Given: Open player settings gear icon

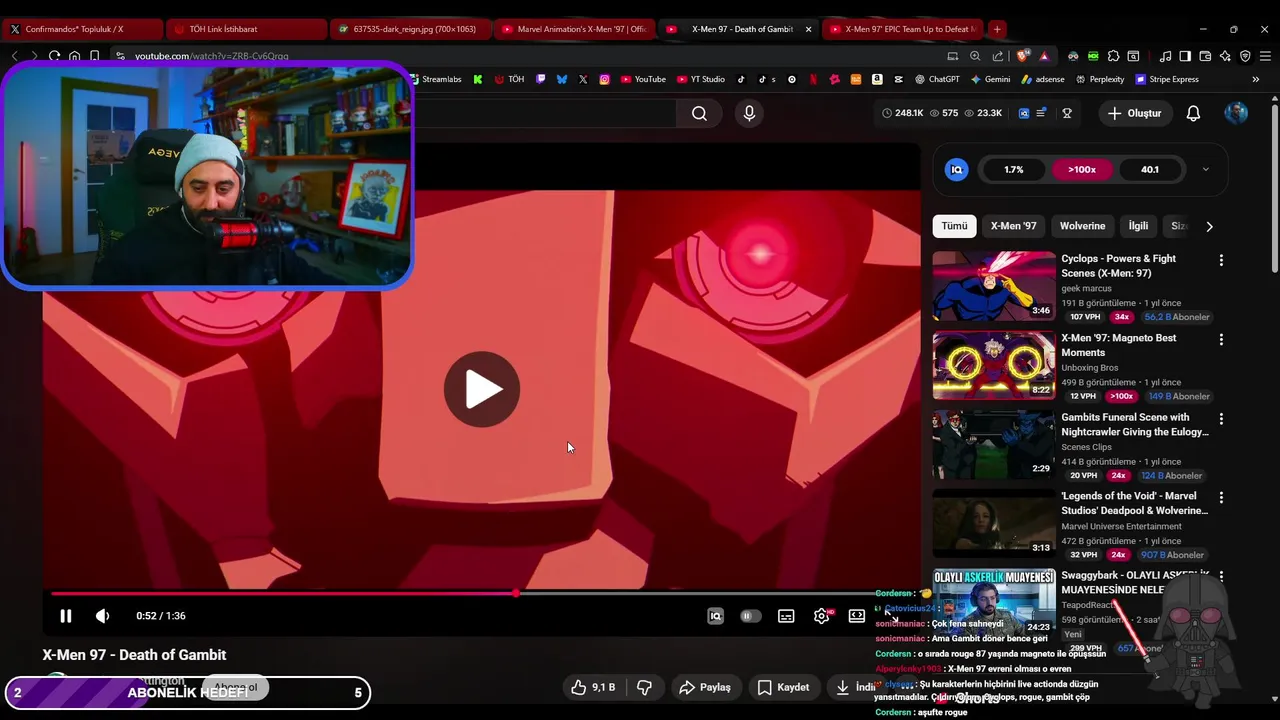Looking at the screenshot, I should coord(821,616).
